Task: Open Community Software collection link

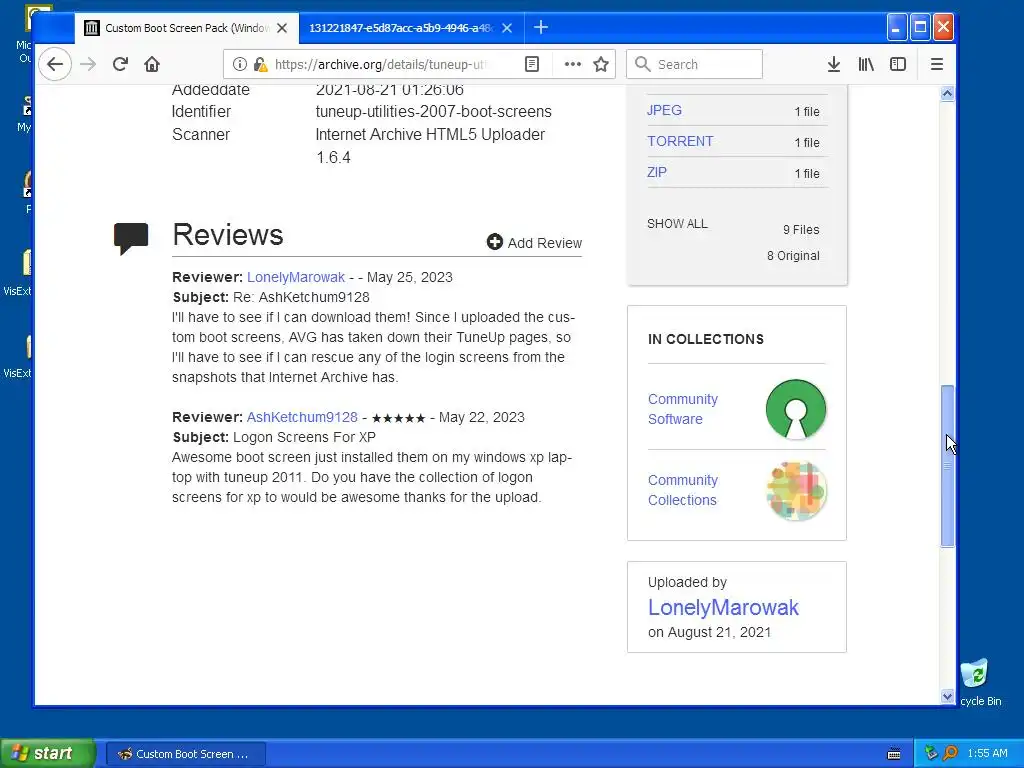Action: pos(682,409)
